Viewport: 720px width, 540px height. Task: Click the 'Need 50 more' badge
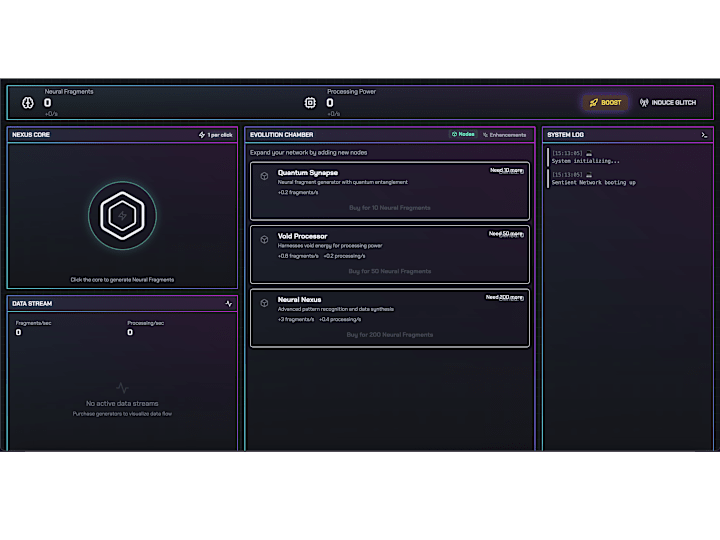[x=506, y=234]
